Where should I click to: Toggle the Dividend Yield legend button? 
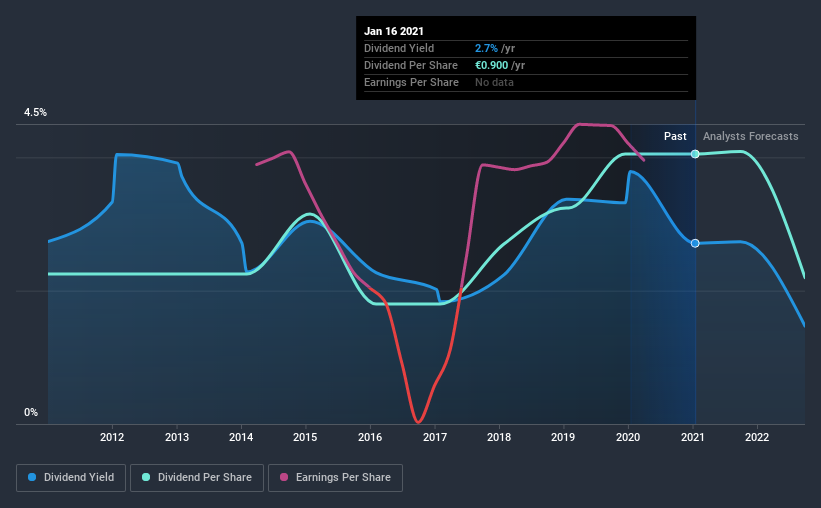[71, 478]
